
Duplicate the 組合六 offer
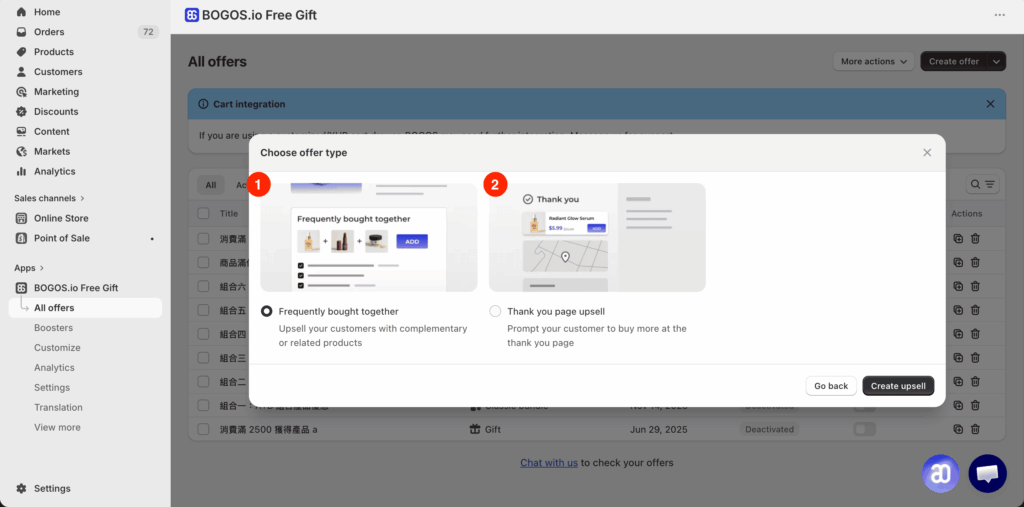tap(958, 286)
